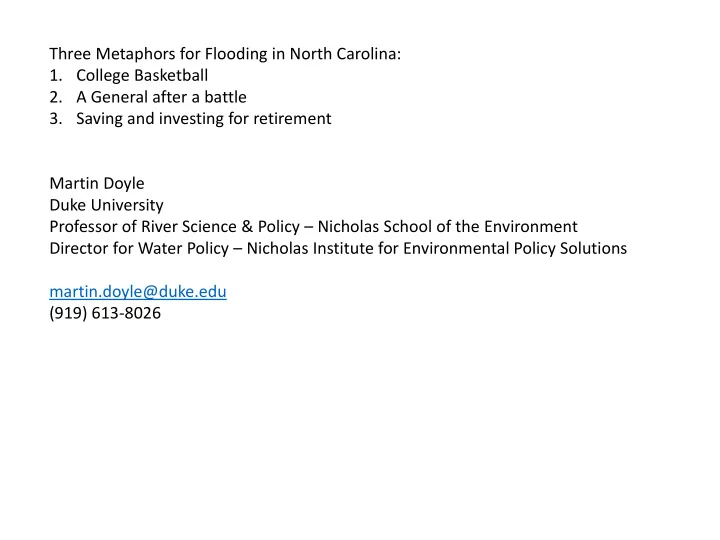Screen dimensions: 720x540
Task: Click the phone number (919) 613-8026
Action: (105, 313)
